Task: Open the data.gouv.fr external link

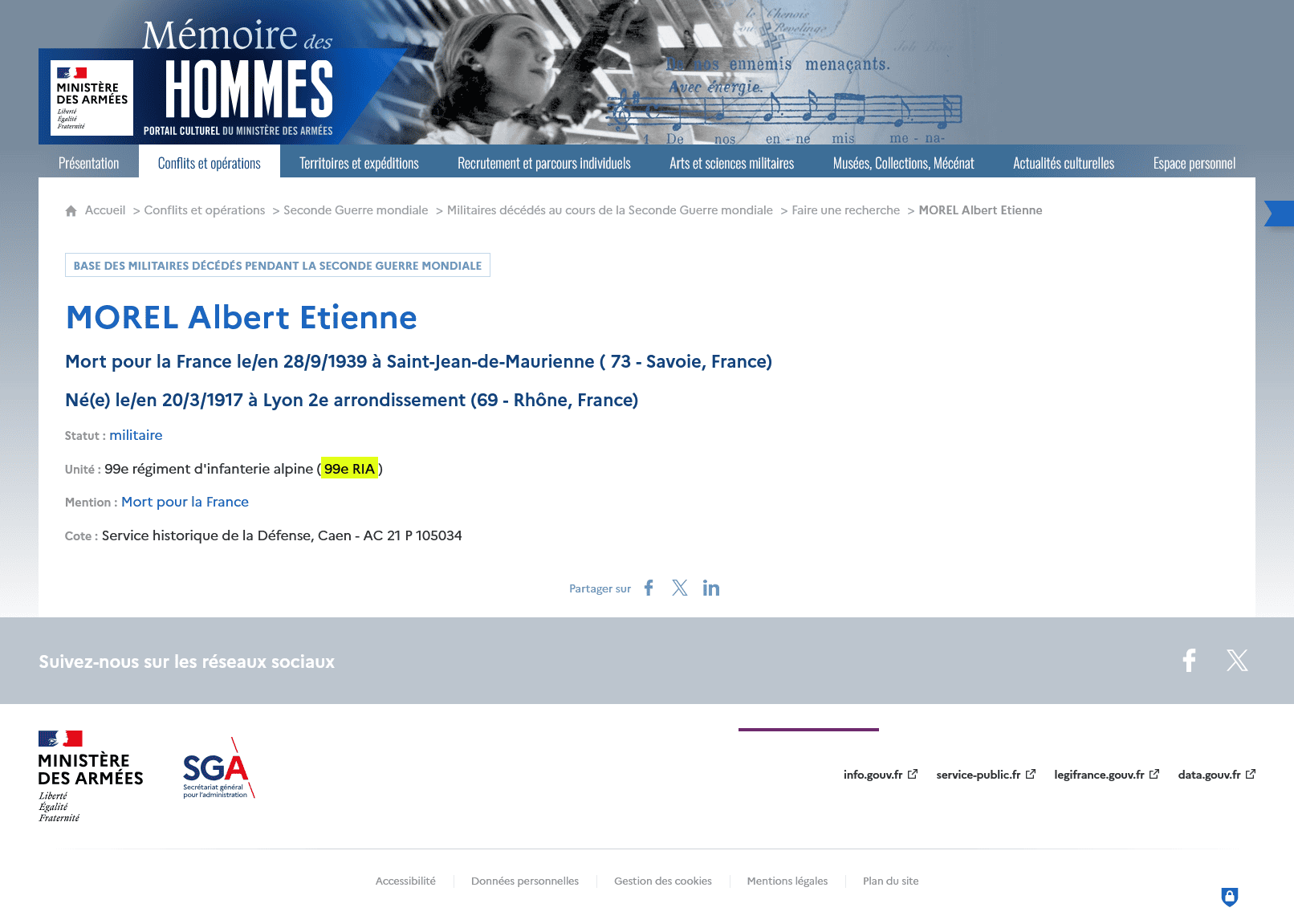Action: (1217, 775)
